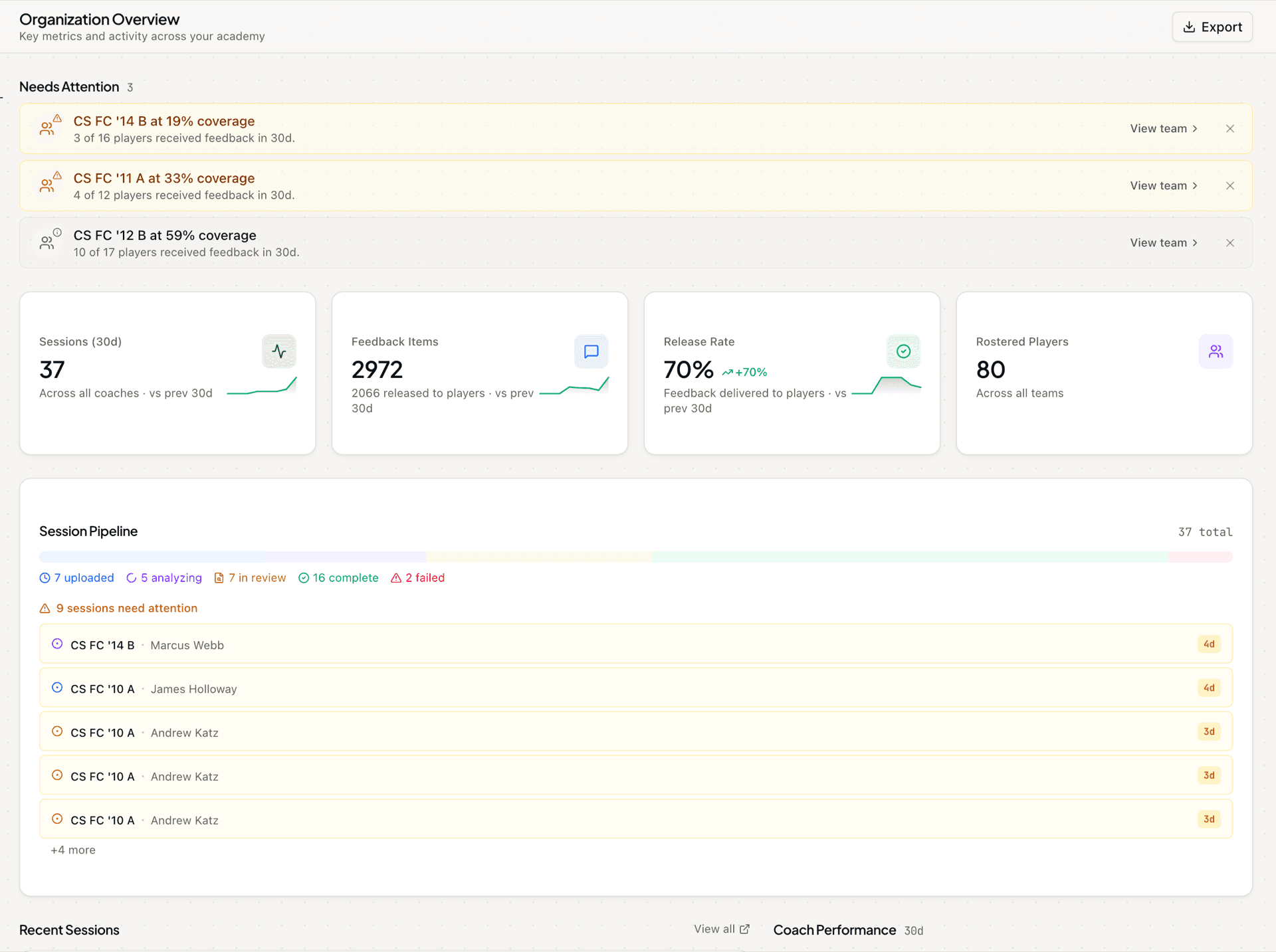Image resolution: width=1276 pixels, height=952 pixels.
Task: Click the blue status icon on James Holloway row
Action: pyautogui.click(x=57, y=688)
